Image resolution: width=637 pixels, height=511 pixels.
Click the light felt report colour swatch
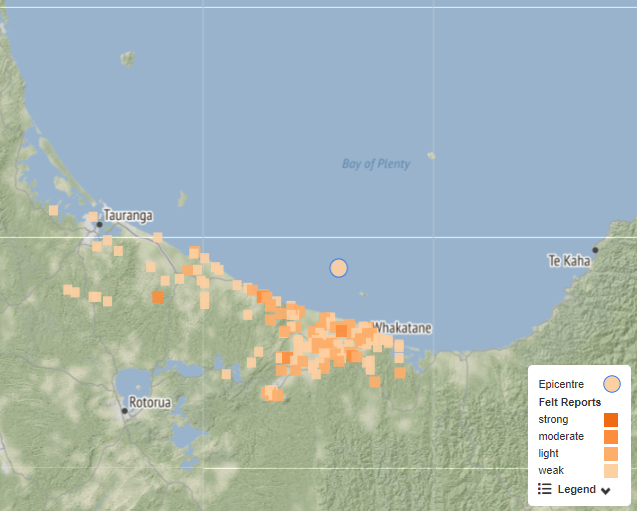611,454
